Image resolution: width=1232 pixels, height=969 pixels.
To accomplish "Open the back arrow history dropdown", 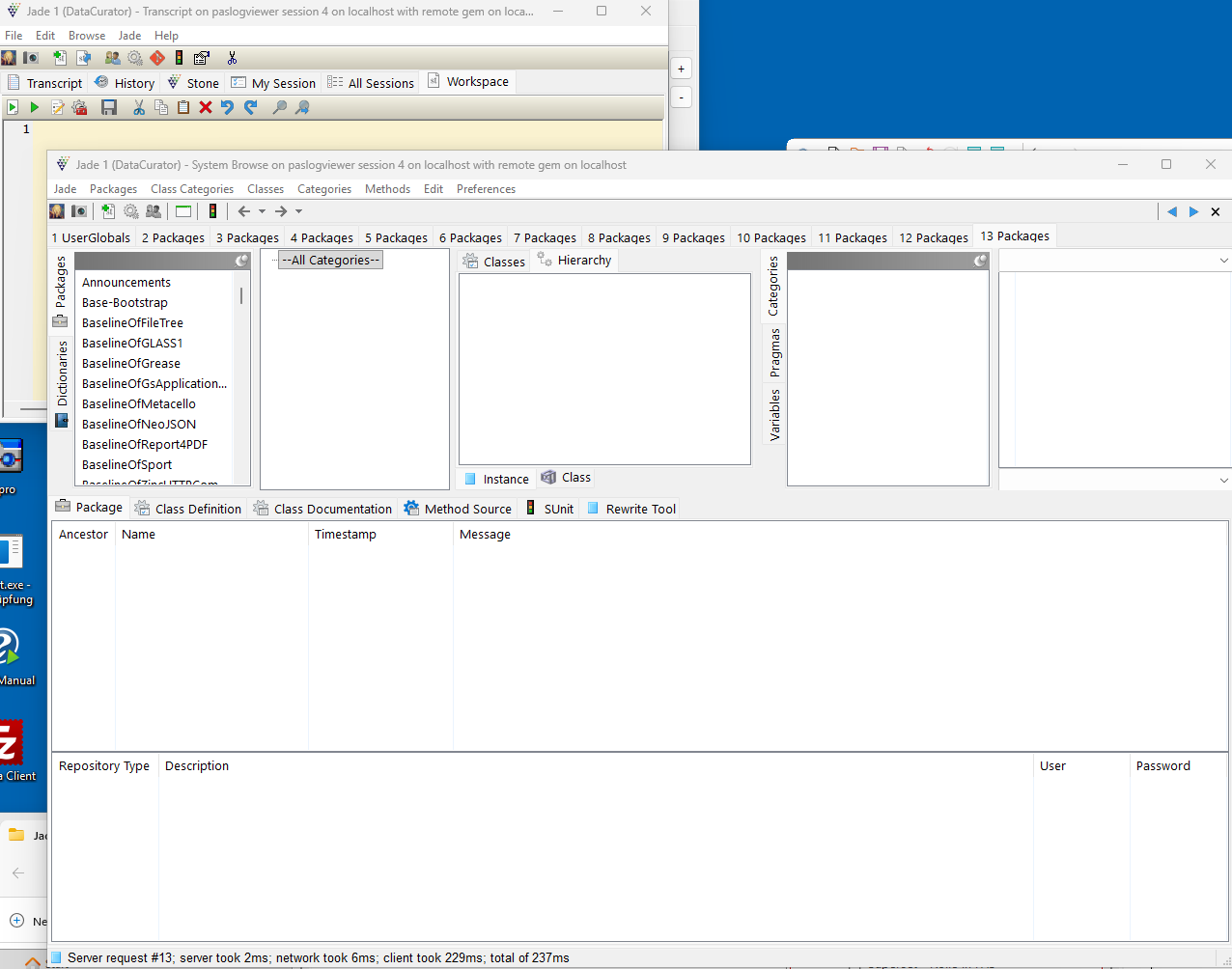I will click(262, 211).
